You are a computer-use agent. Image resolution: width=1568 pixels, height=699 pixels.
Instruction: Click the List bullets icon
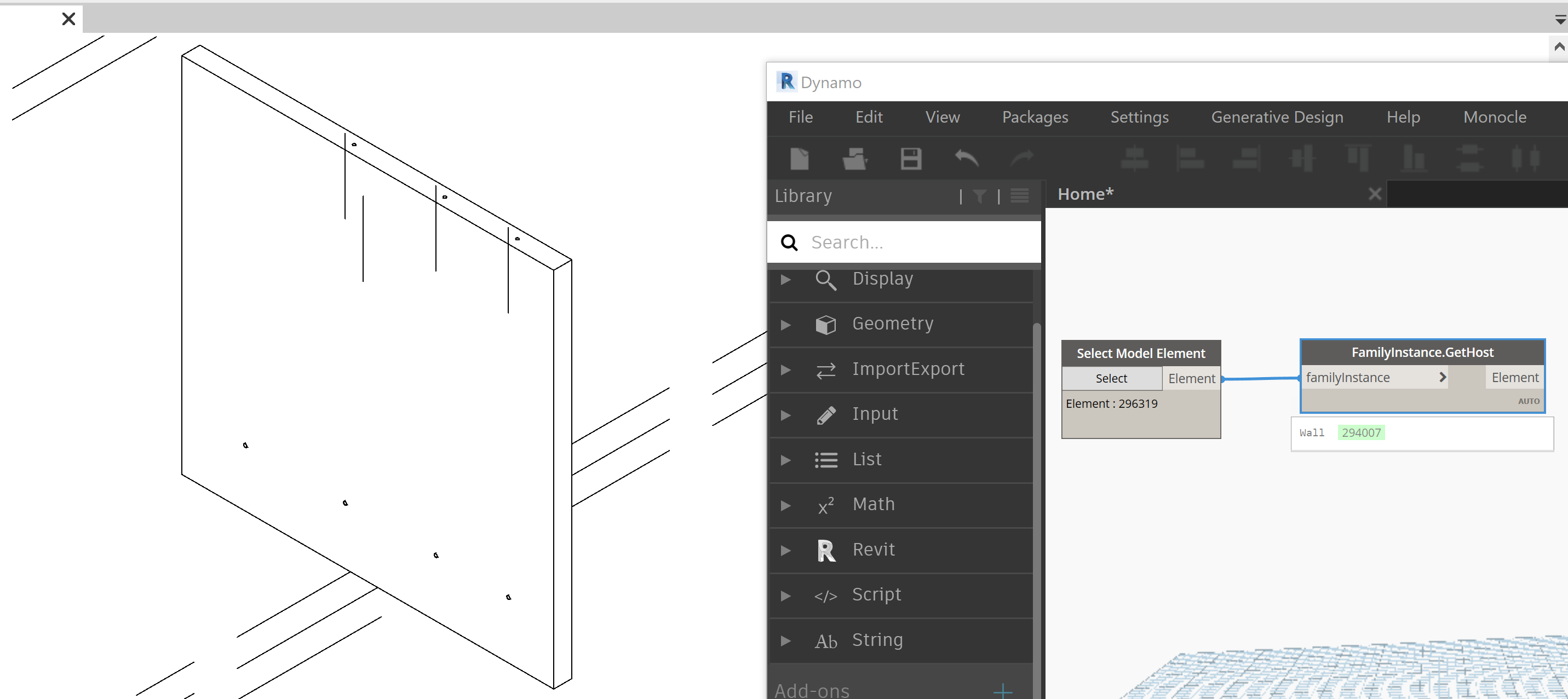(x=825, y=460)
